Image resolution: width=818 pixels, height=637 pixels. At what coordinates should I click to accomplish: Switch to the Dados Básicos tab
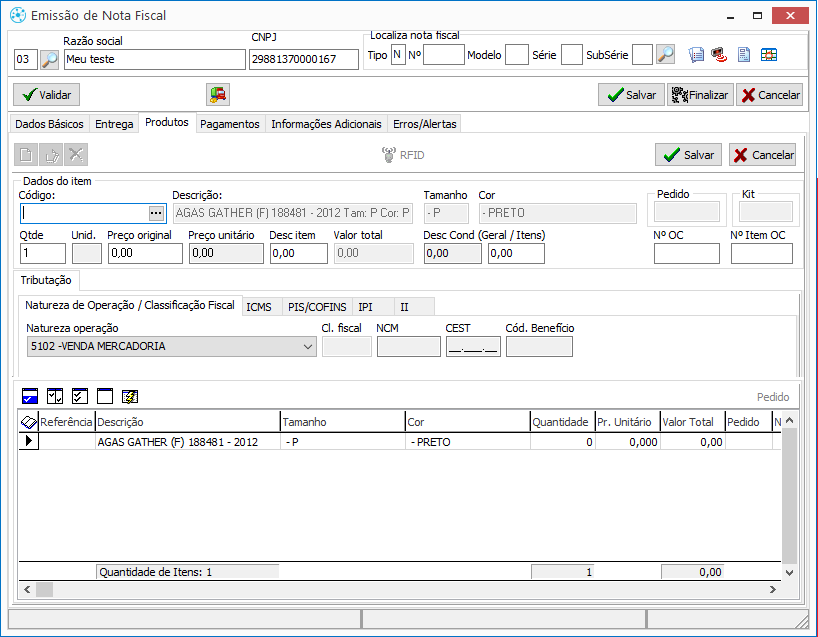pyautogui.click(x=49, y=124)
